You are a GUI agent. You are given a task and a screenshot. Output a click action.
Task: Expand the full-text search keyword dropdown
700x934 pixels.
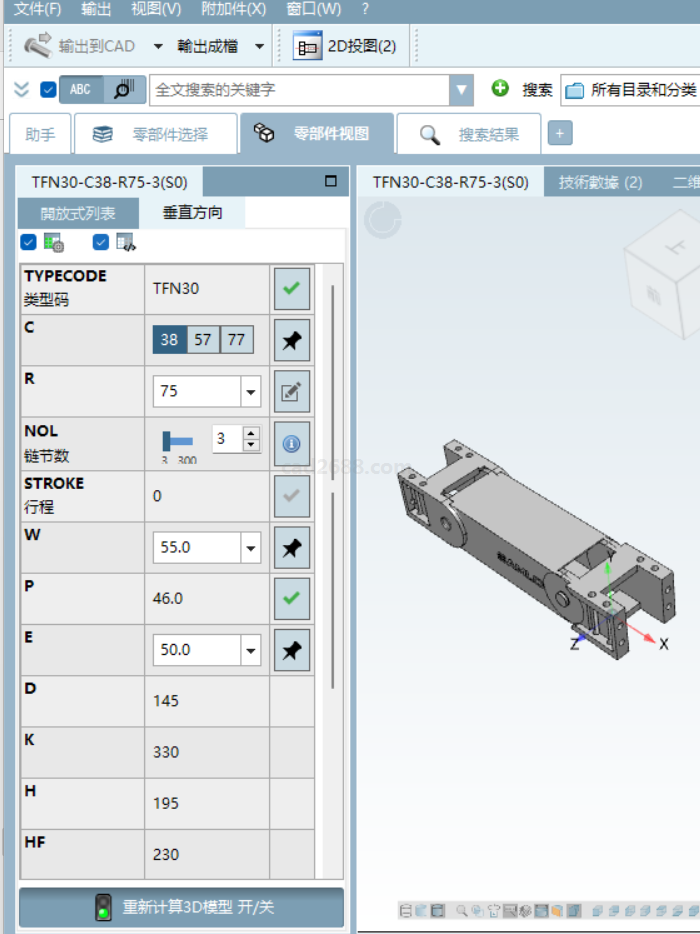click(461, 89)
